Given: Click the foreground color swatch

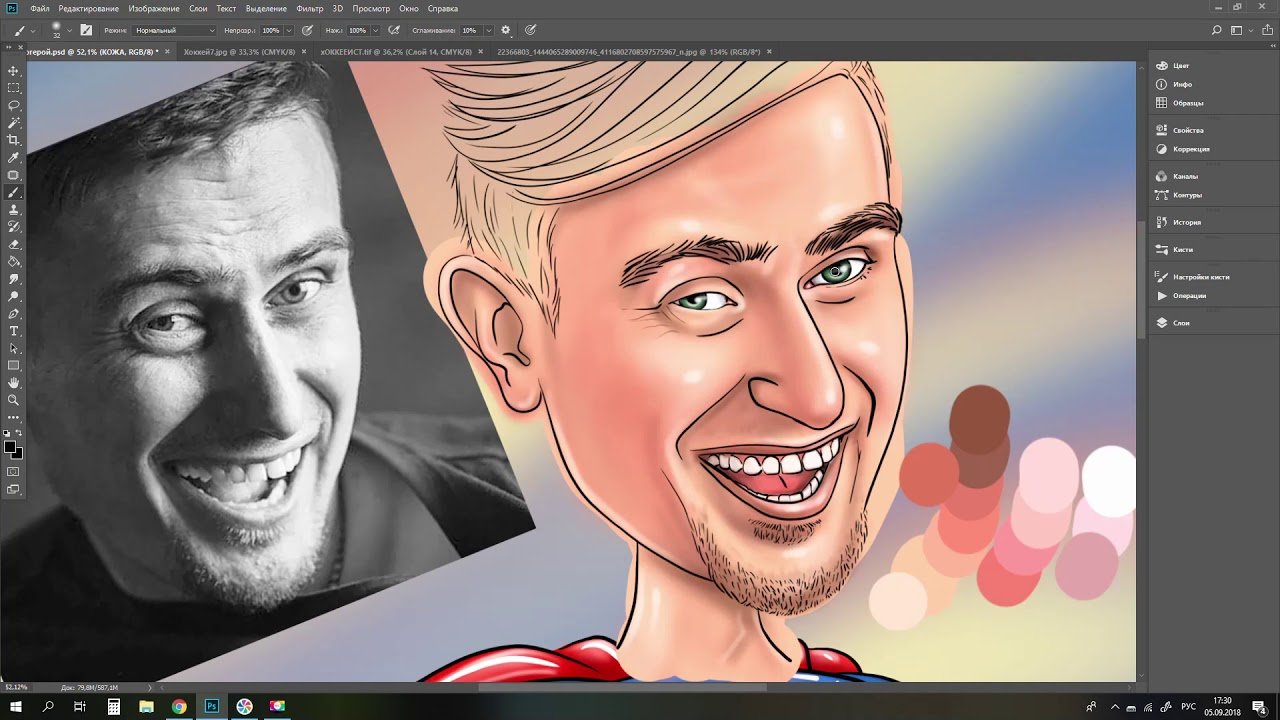Looking at the screenshot, I should coord(10,446).
